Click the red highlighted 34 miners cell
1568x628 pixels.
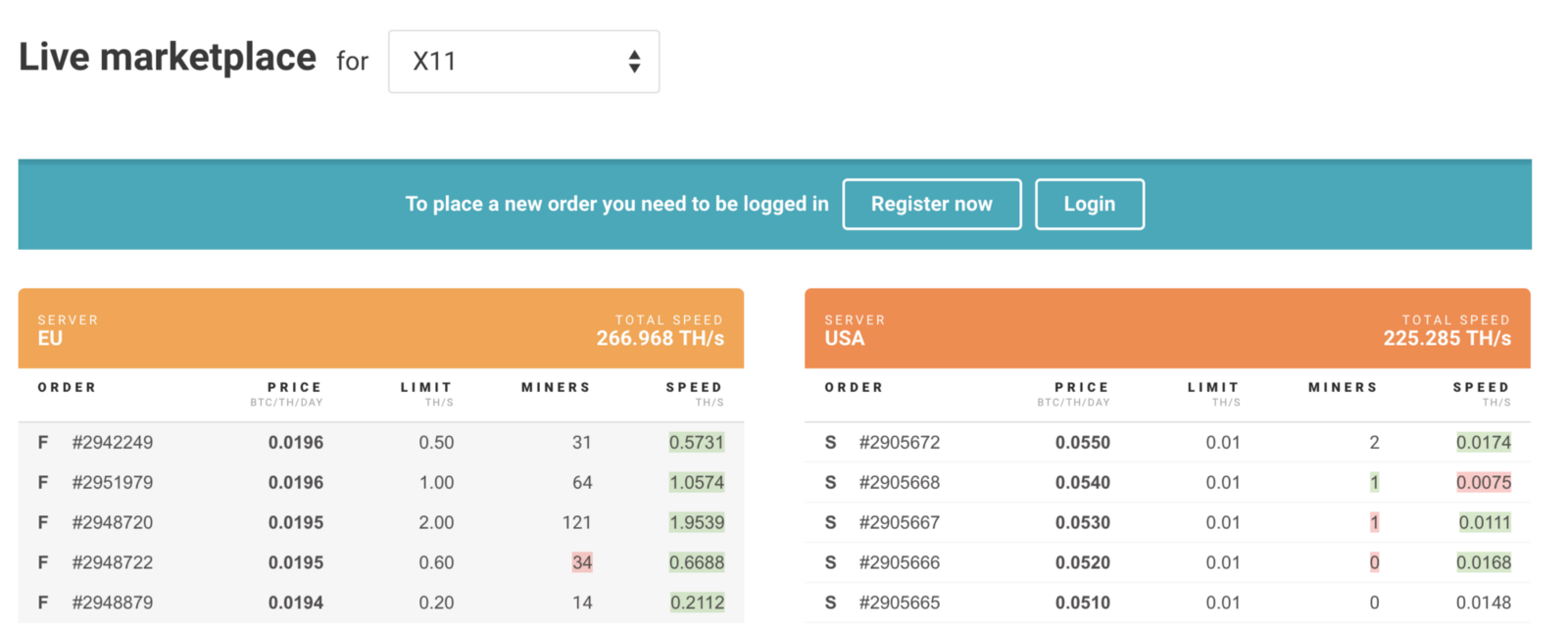(x=582, y=563)
